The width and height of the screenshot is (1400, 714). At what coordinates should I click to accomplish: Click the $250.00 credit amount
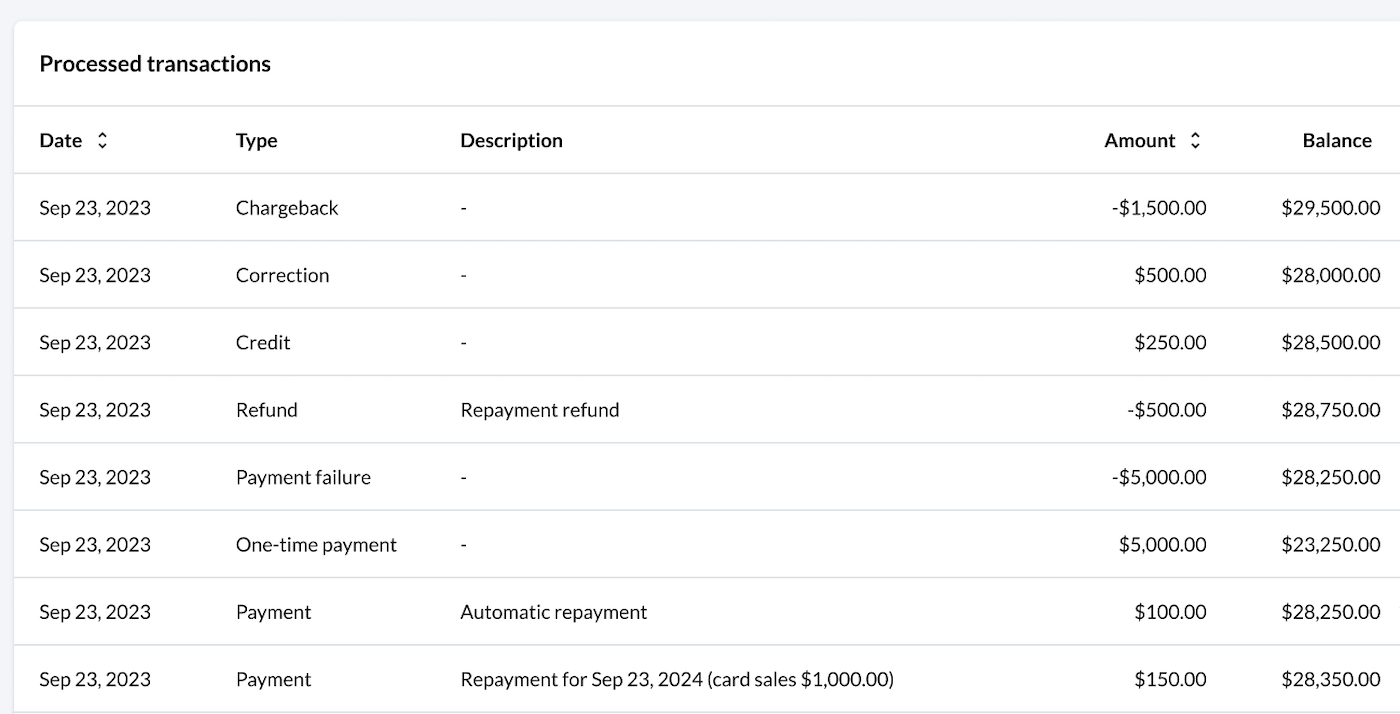click(1170, 342)
